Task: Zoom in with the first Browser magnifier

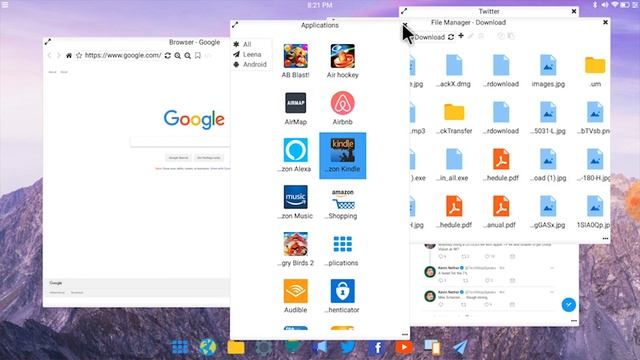Action: [x=178, y=56]
